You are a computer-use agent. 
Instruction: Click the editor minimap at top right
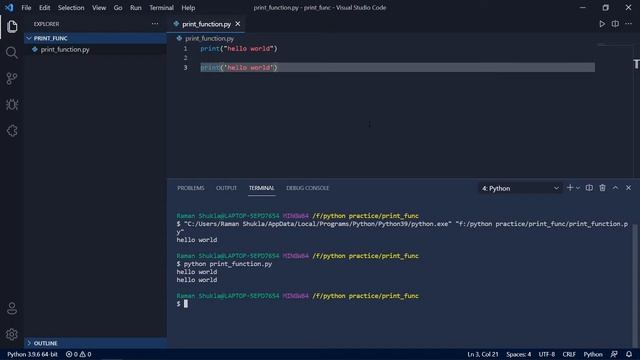click(x=613, y=45)
